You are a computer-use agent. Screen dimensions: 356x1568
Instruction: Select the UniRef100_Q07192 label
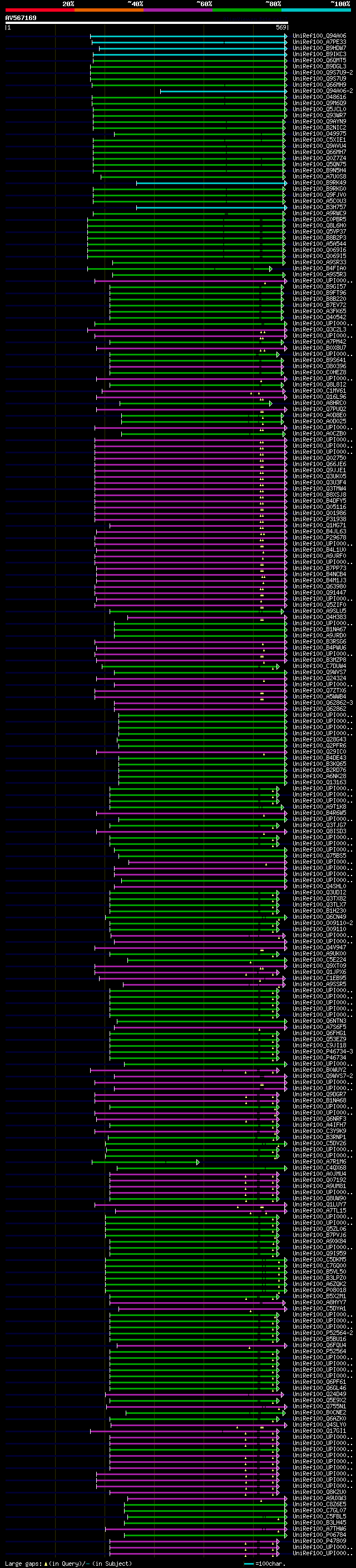319,1180
